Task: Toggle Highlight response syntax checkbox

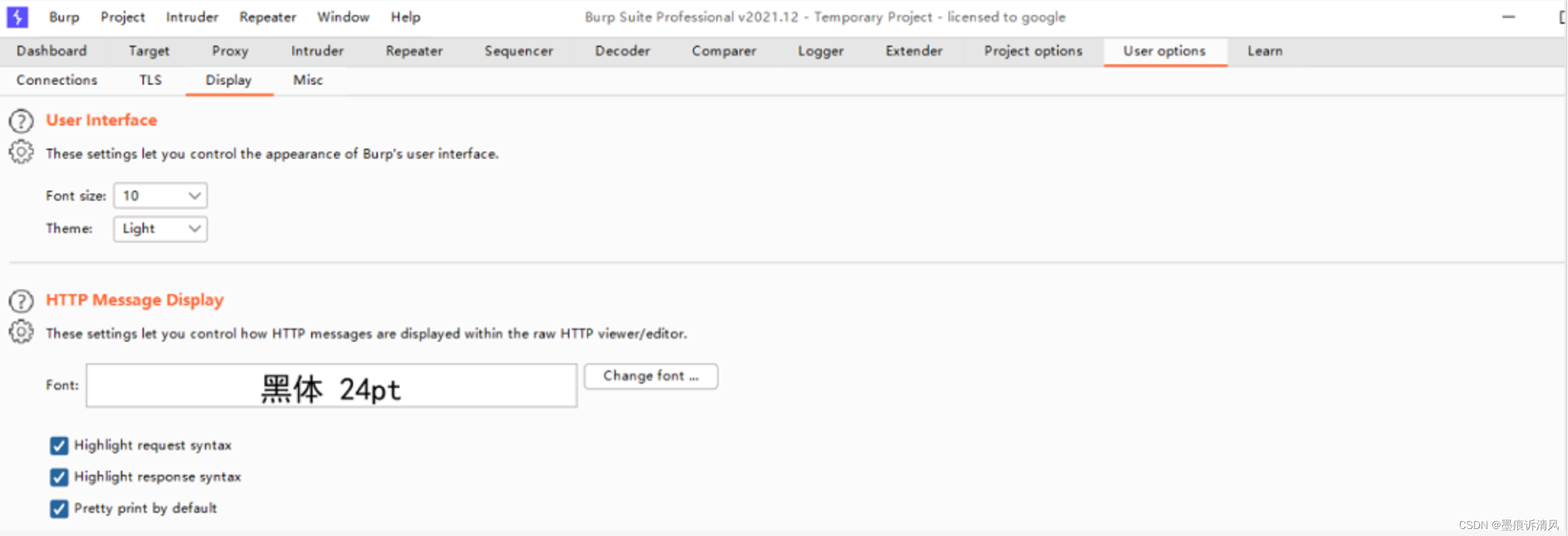Action: tap(59, 478)
